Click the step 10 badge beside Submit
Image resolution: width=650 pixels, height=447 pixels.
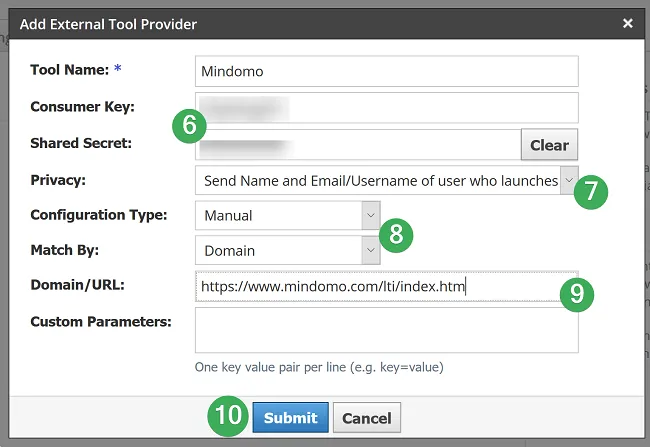(x=227, y=417)
